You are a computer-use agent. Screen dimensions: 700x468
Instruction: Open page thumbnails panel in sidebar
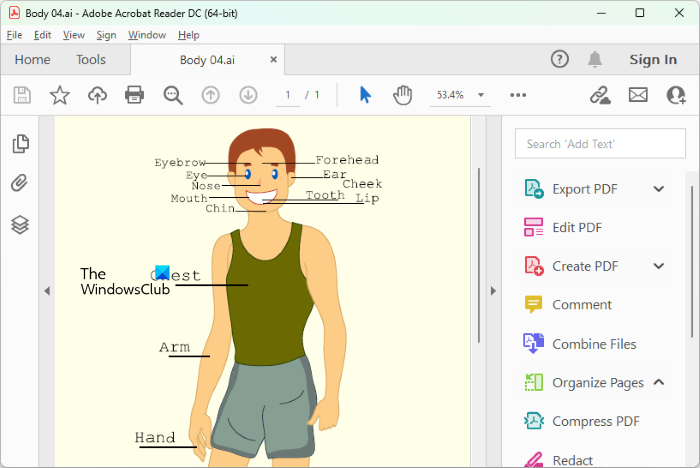pyautogui.click(x=20, y=144)
